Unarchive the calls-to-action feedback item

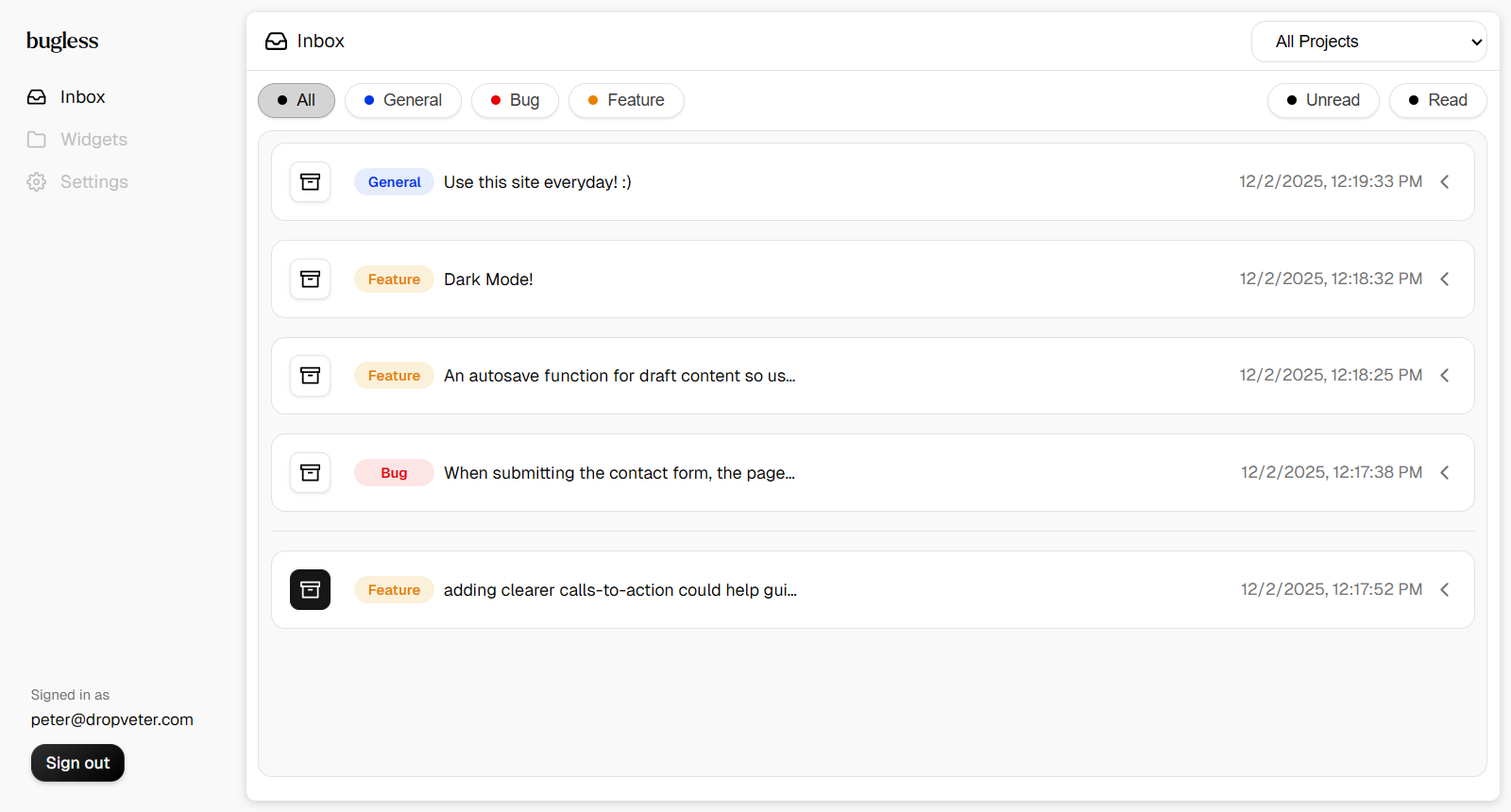point(310,590)
